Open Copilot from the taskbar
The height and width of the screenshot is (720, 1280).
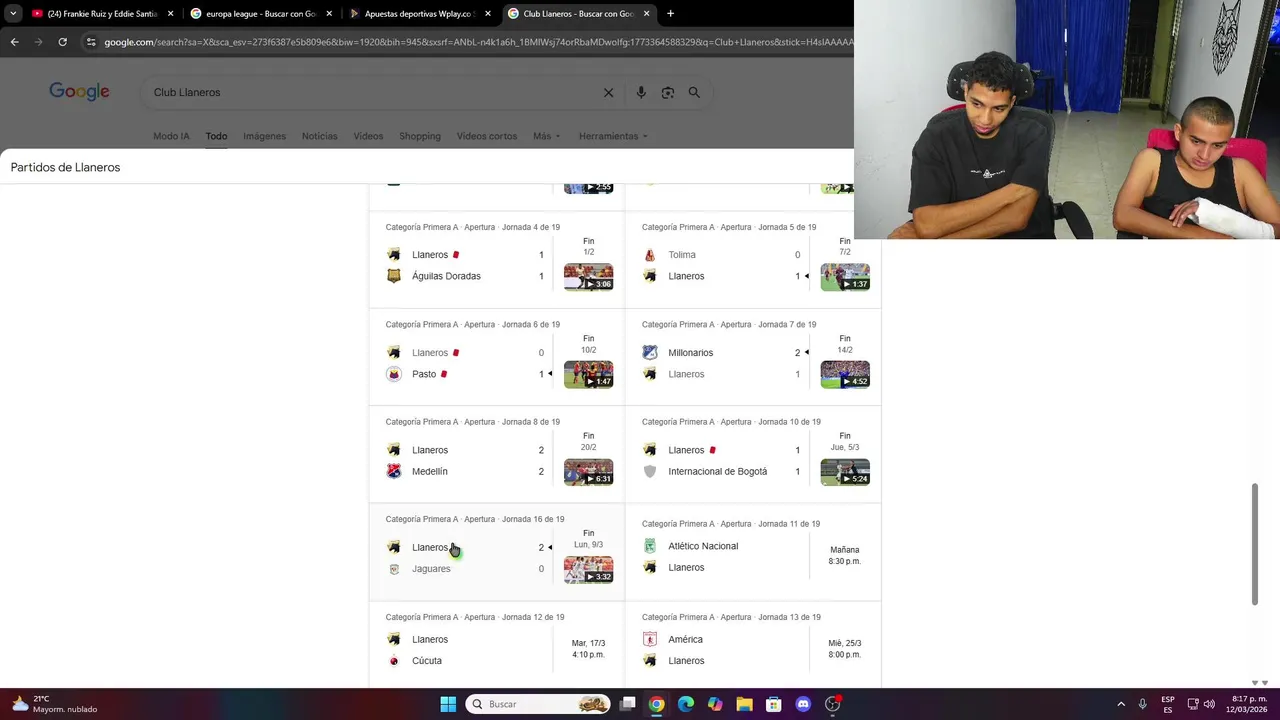point(715,704)
